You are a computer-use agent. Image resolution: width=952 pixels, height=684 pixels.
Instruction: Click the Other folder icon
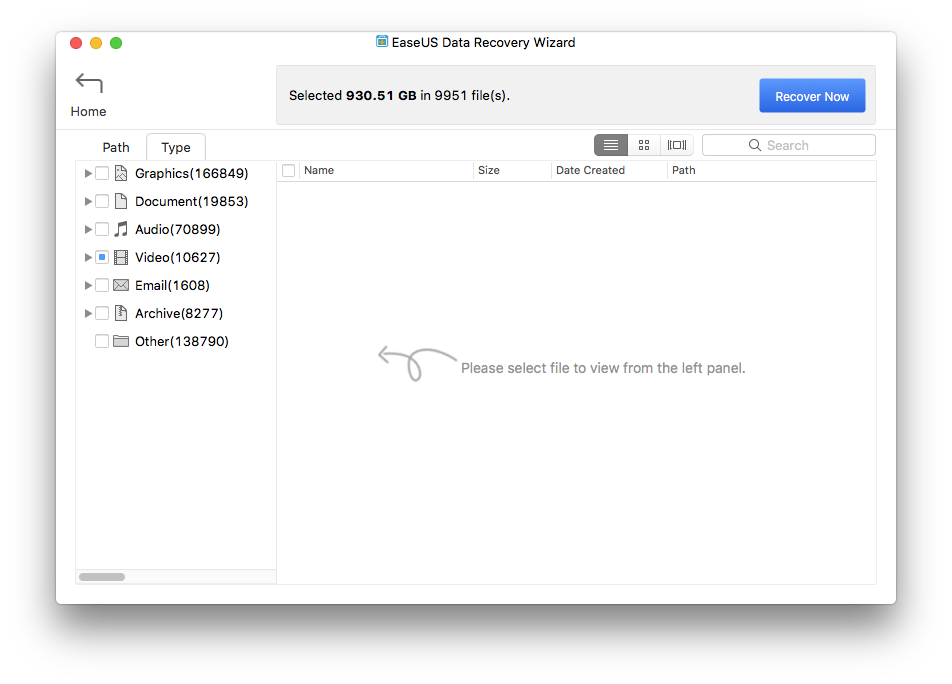[x=121, y=341]
